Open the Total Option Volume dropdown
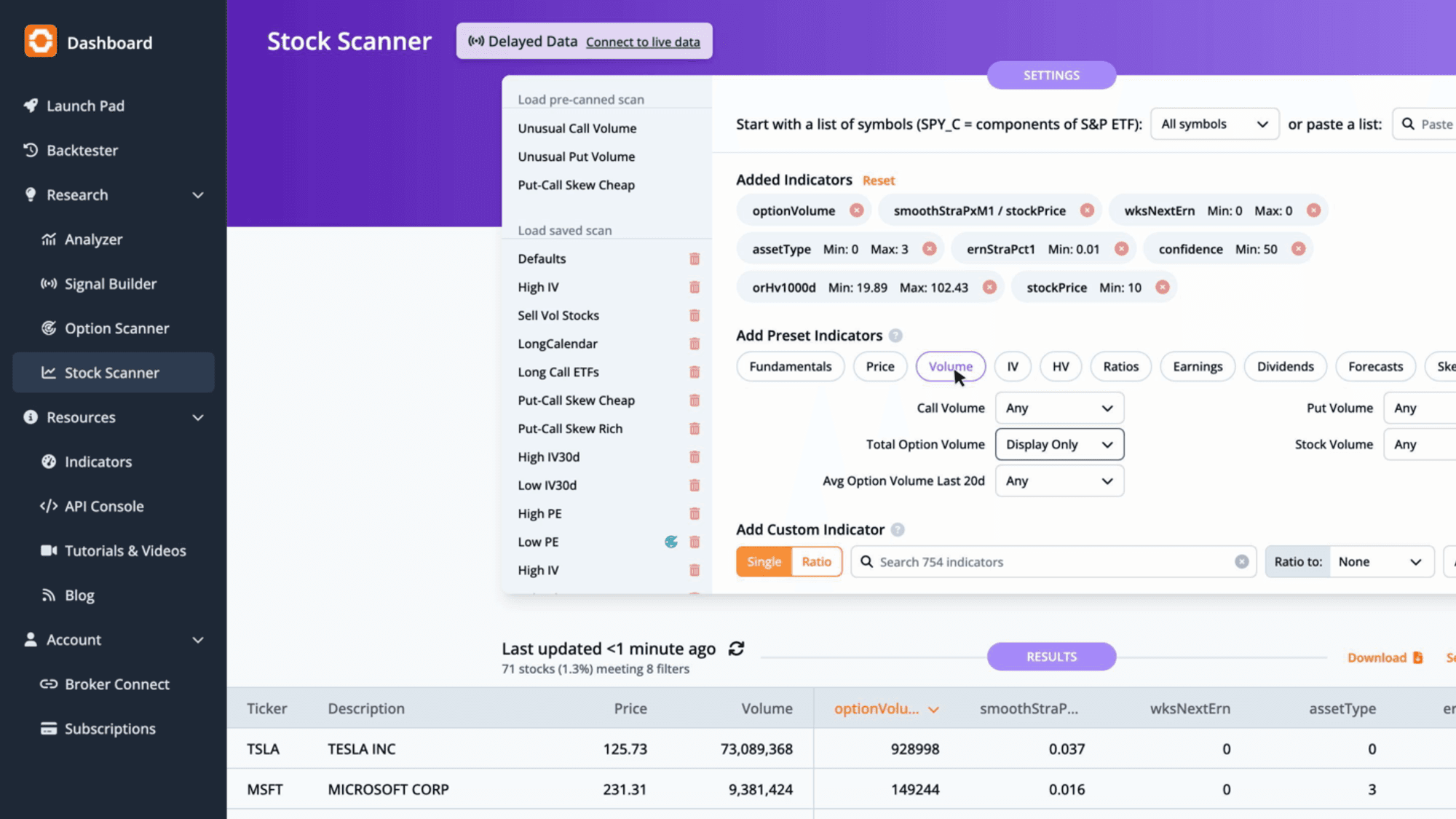This screenshot has height=819, width=1456. pos(1059,445)
